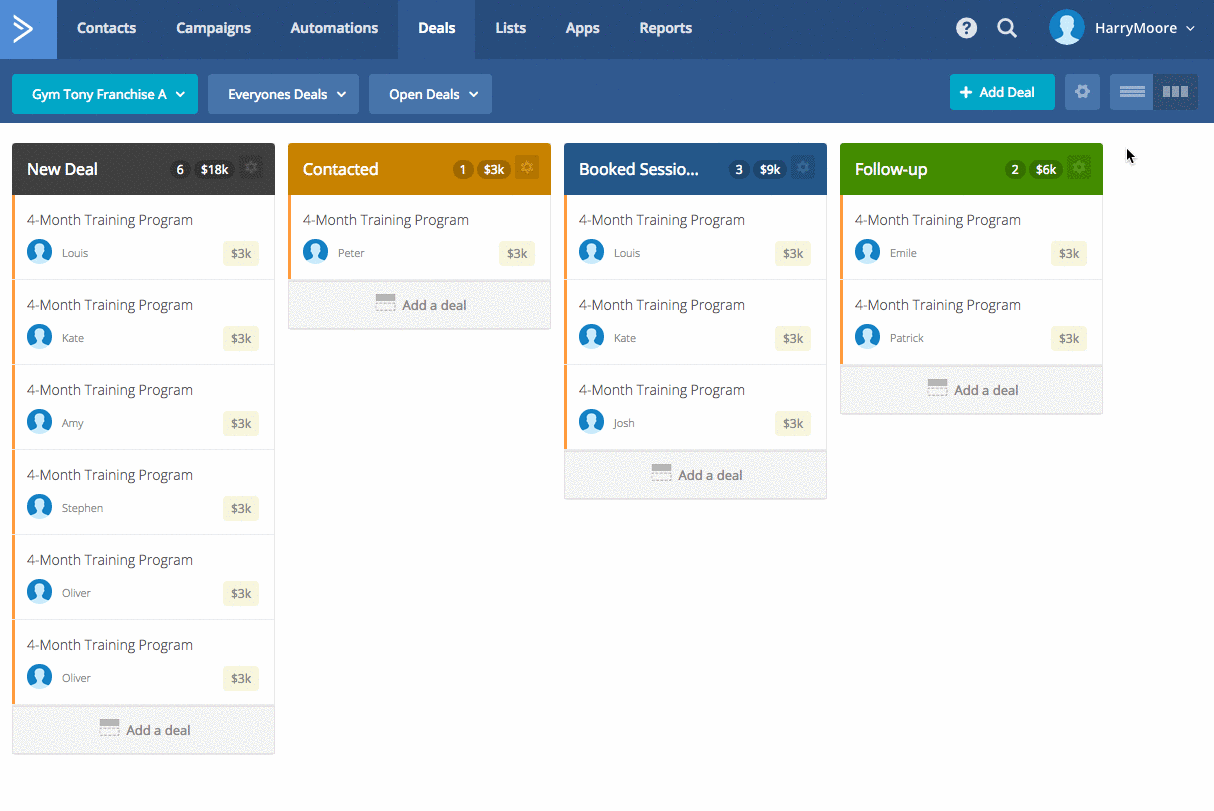The image size is (1214, 811).
Task: Go to the Campaigns tab
Action: pyautogui.click(x=213, y=28)
